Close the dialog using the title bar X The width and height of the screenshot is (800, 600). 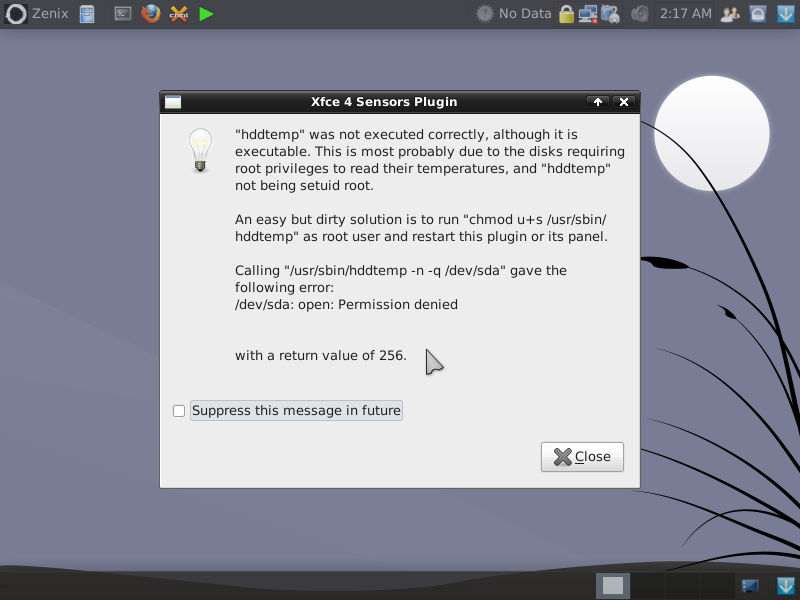(x=623, y=102)
